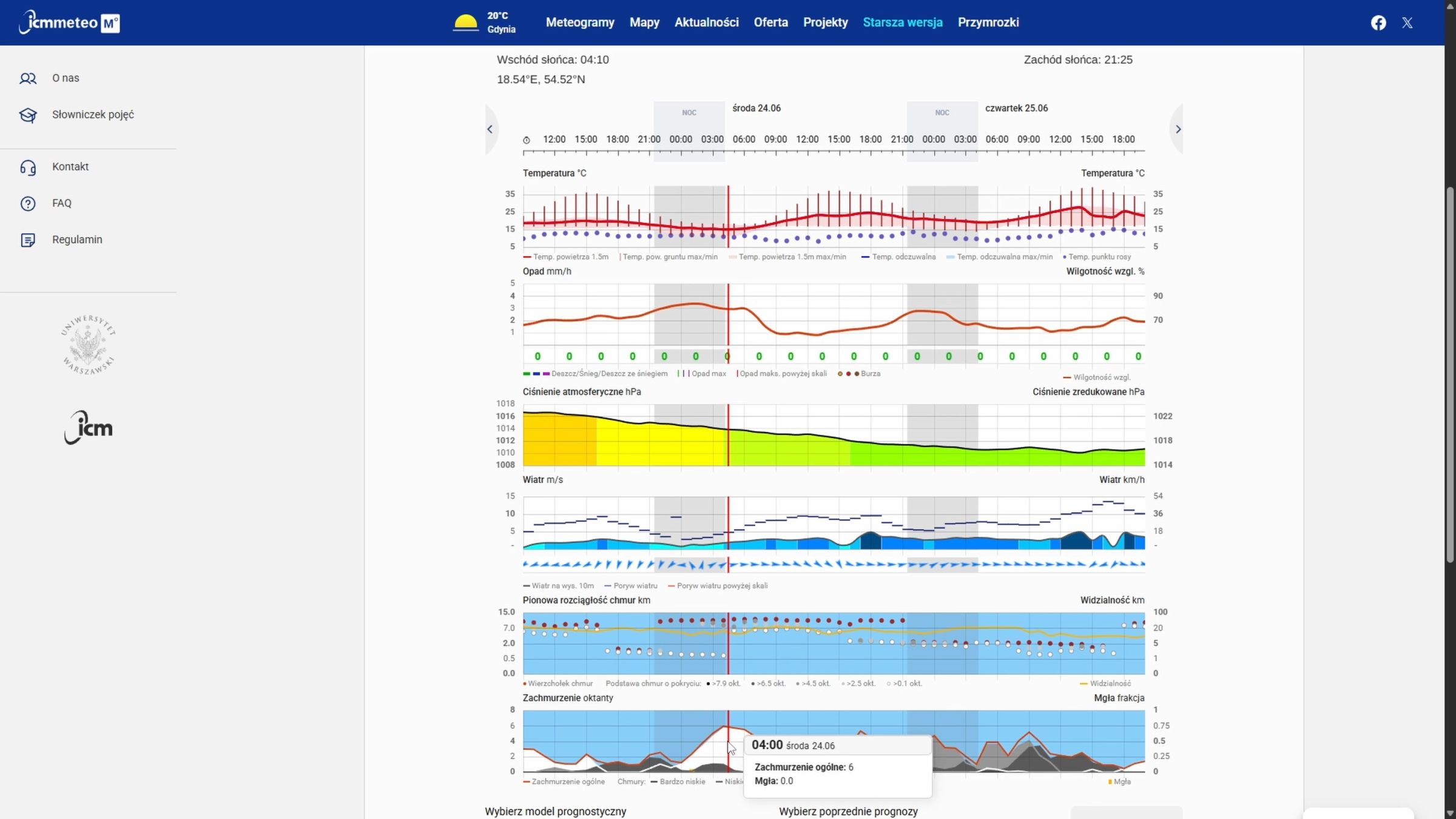1456x819 pixels.
Task: Click the sun weather icon for Gdynia
Action: (x=465, y=22)
